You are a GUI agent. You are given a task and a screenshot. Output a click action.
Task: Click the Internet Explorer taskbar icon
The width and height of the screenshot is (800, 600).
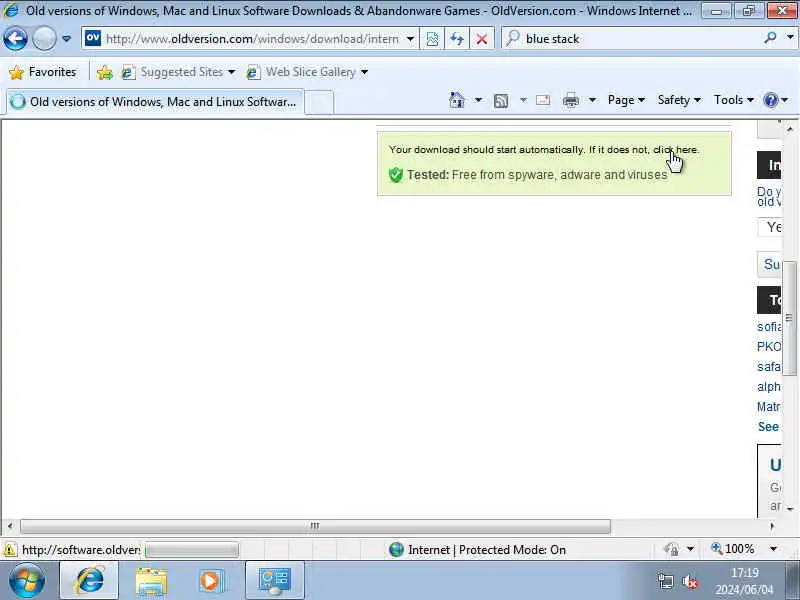[89, 581]
